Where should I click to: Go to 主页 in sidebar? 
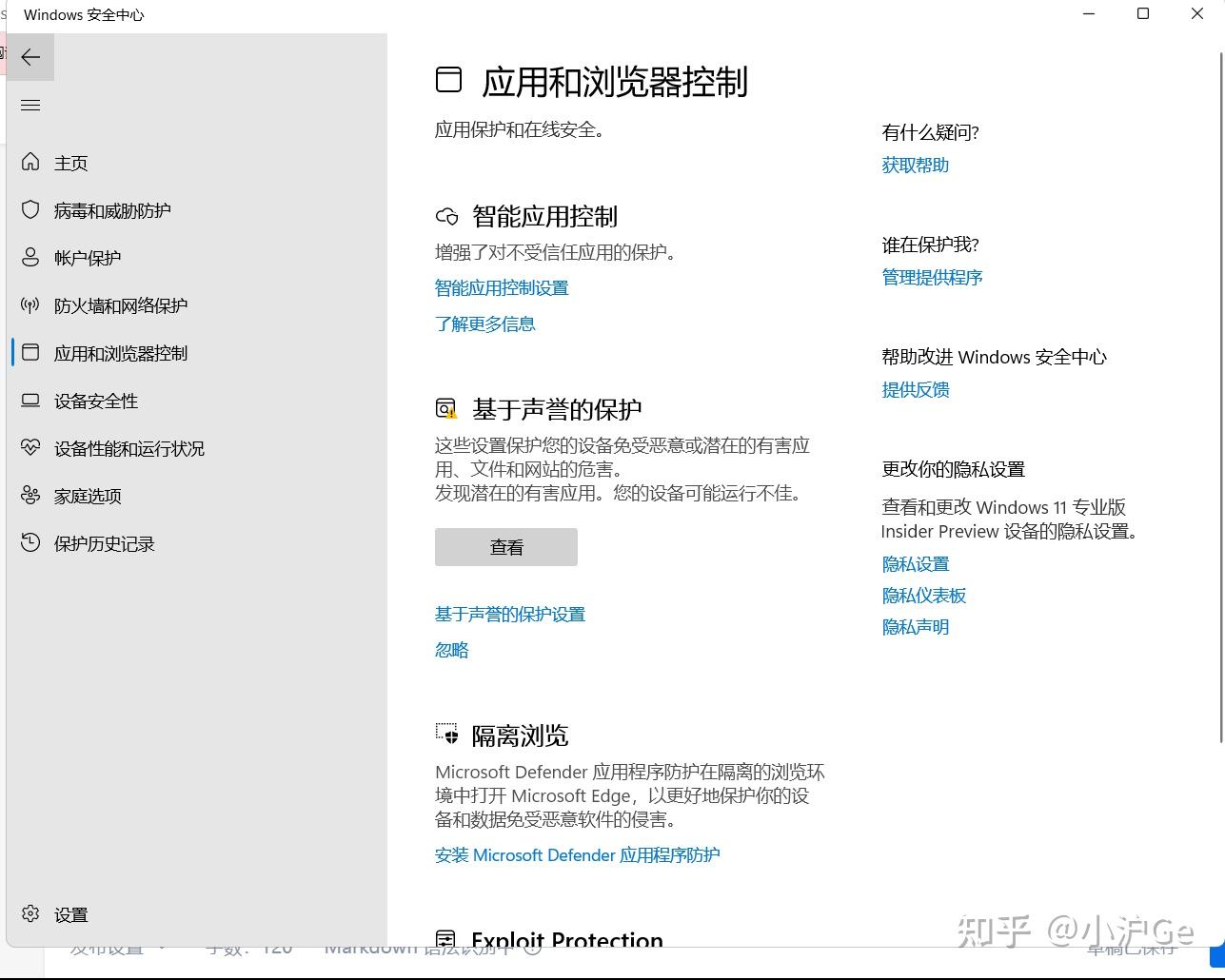click(71, 163)
